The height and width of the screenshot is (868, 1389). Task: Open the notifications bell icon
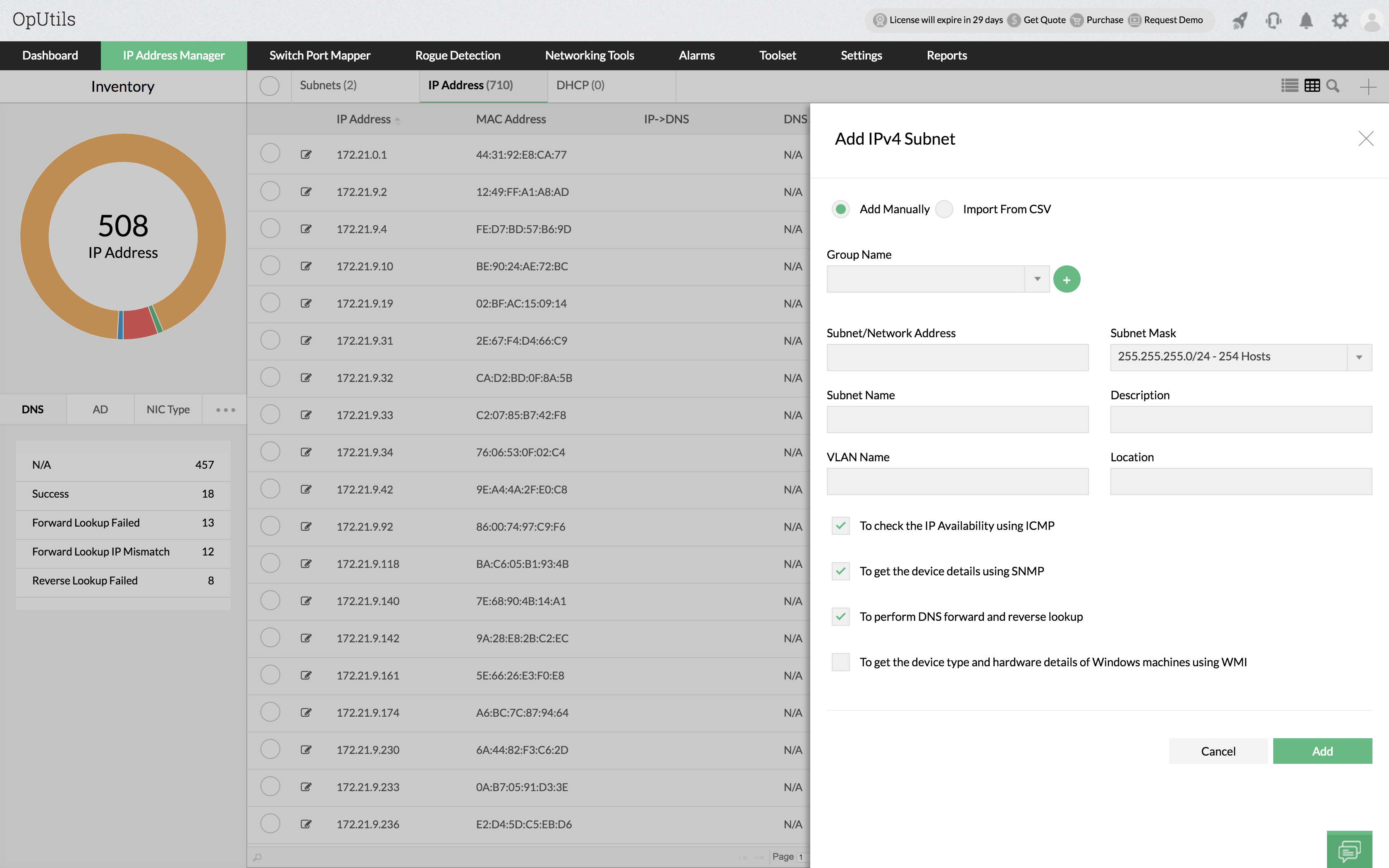pyautogui.click(x=1306, y=21)
